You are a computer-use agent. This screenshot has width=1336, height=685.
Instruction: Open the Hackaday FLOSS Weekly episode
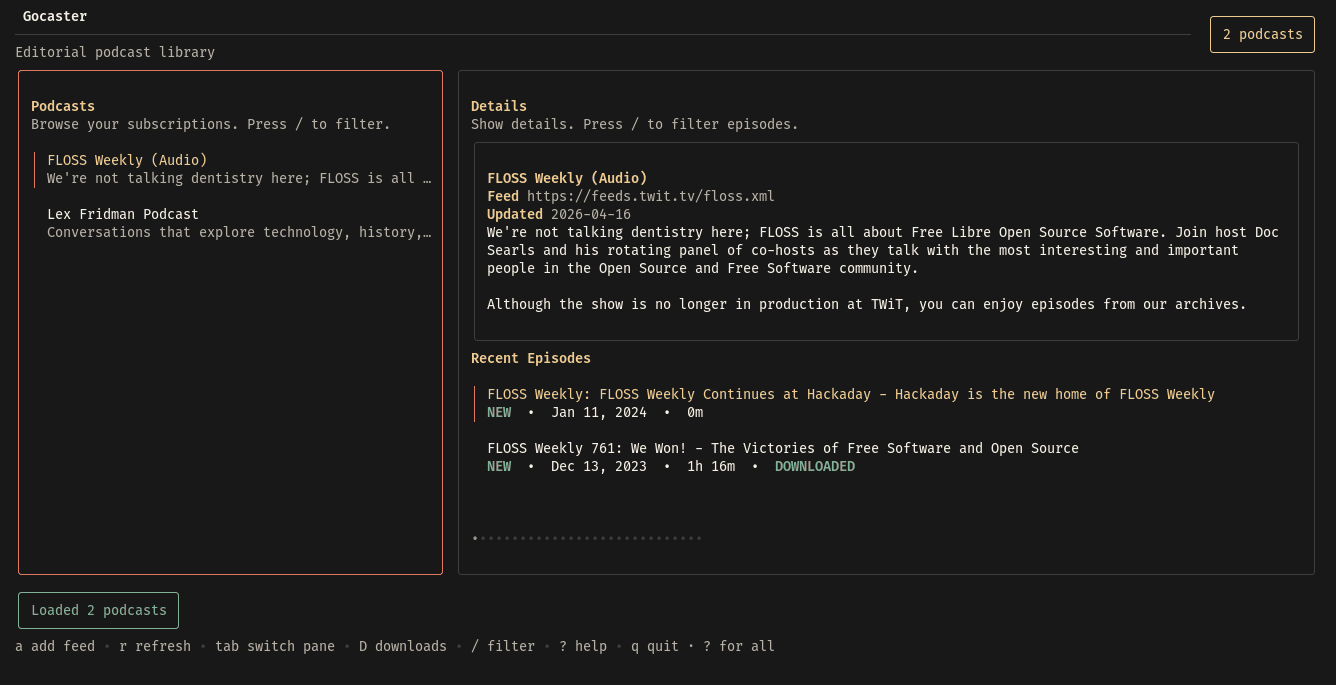pos(851,403)
